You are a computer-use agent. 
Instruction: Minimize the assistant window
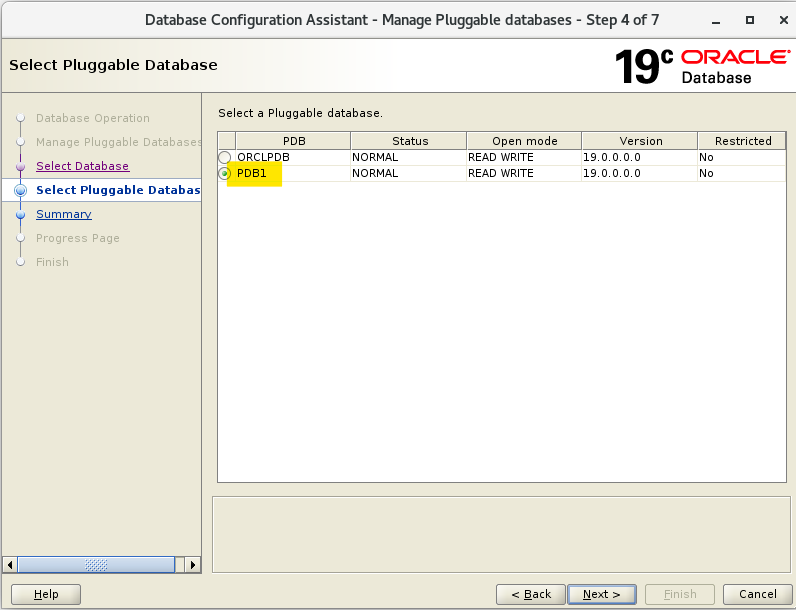(x=716, y=20)
